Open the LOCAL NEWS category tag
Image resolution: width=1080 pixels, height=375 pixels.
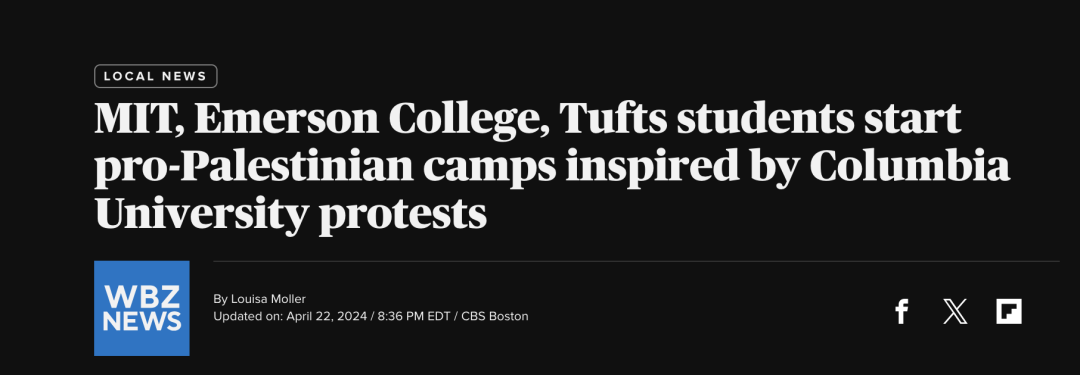tap(156, 77)
